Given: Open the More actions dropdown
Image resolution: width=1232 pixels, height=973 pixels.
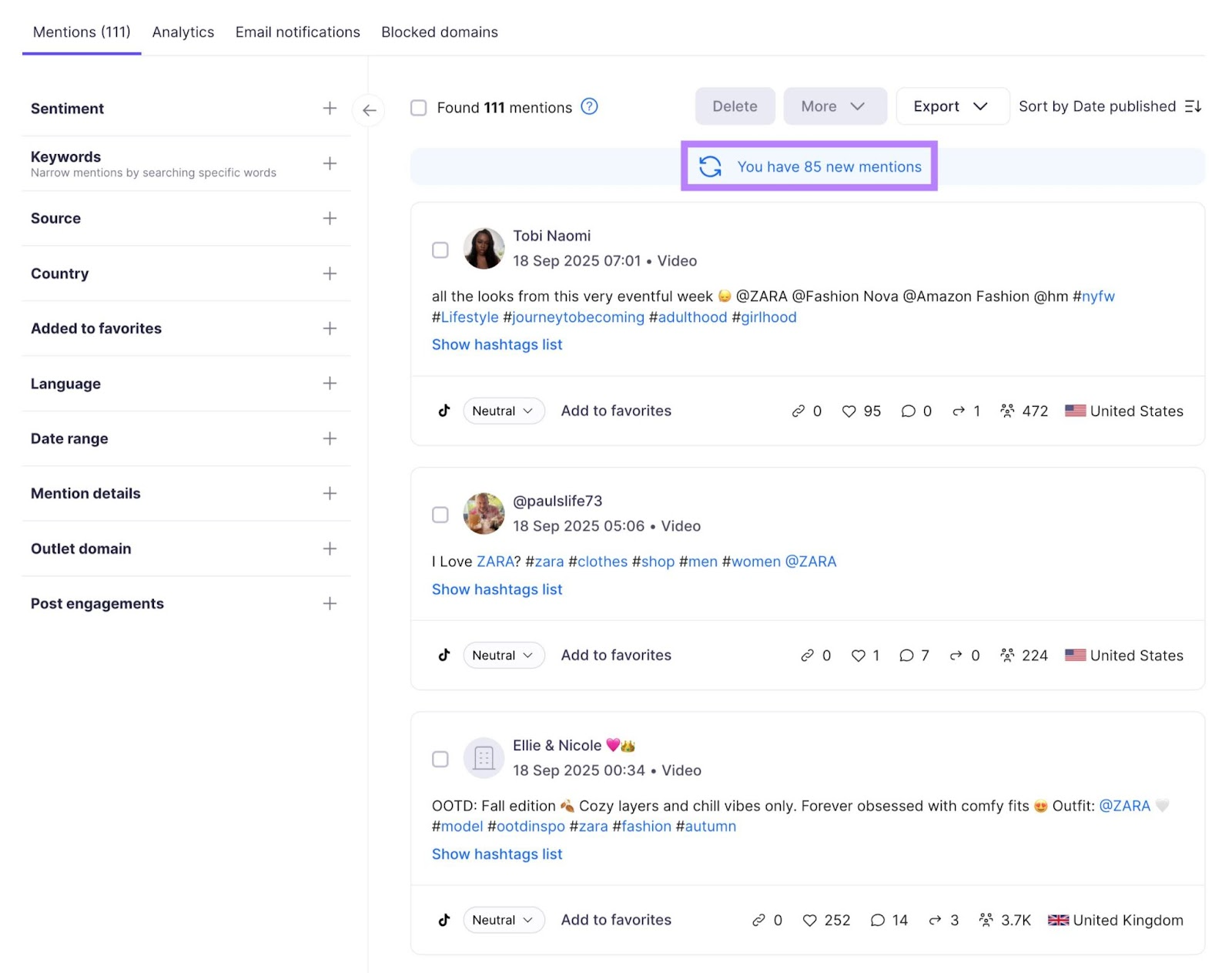Looking at the screenshot, I should tap(835, 106).
